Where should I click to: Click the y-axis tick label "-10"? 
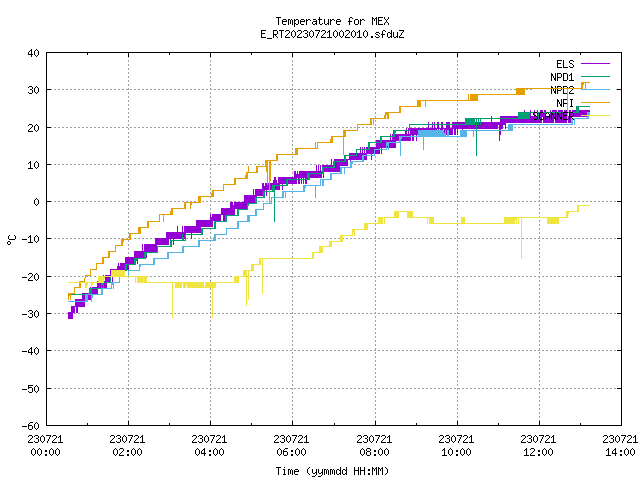click(31, 239)
